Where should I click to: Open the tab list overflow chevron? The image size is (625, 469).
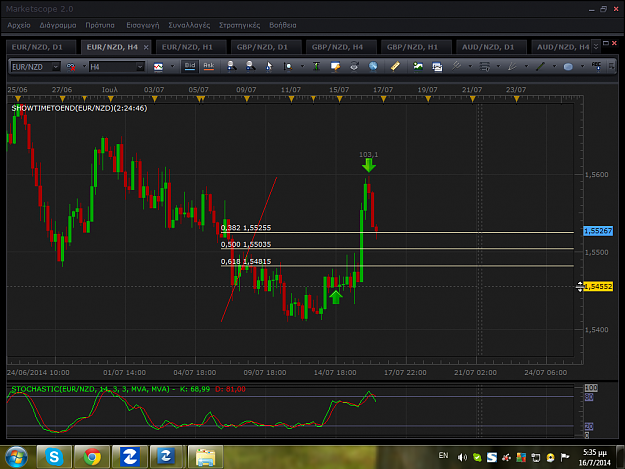(596, 47)
